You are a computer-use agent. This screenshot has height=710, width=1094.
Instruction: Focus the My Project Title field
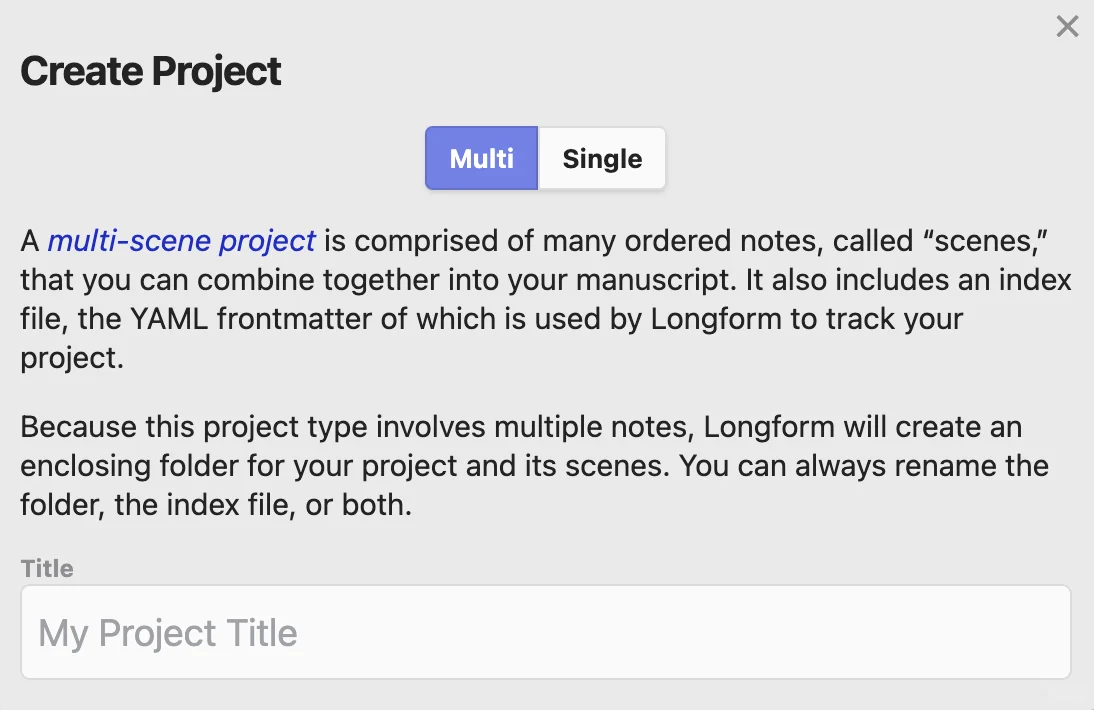tap(546, 633)
